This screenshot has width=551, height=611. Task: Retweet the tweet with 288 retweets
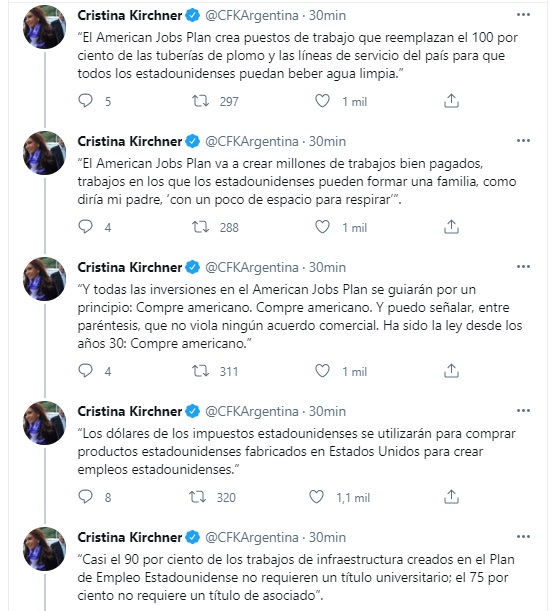[200, 227]
